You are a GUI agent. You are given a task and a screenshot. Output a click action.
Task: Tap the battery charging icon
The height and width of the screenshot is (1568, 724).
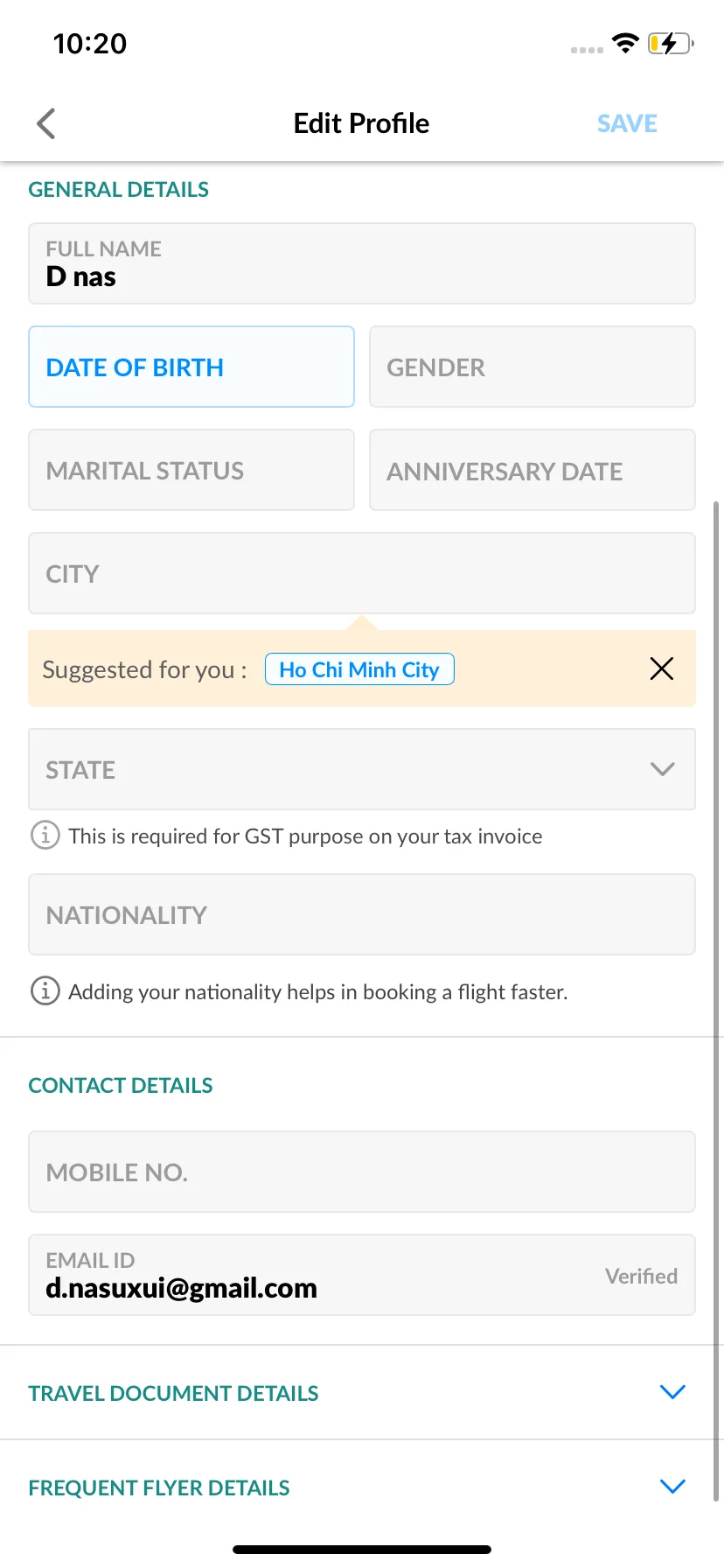click(671, 43)
